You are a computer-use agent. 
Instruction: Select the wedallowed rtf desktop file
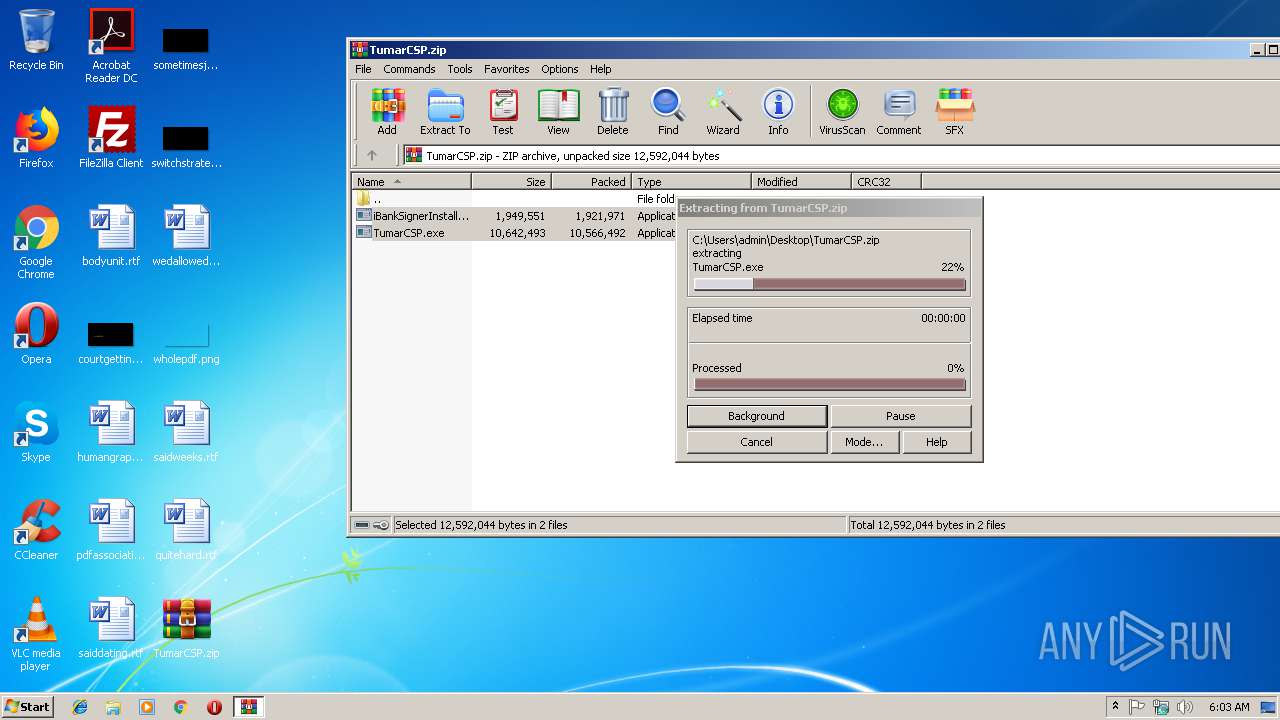point(186,236)
